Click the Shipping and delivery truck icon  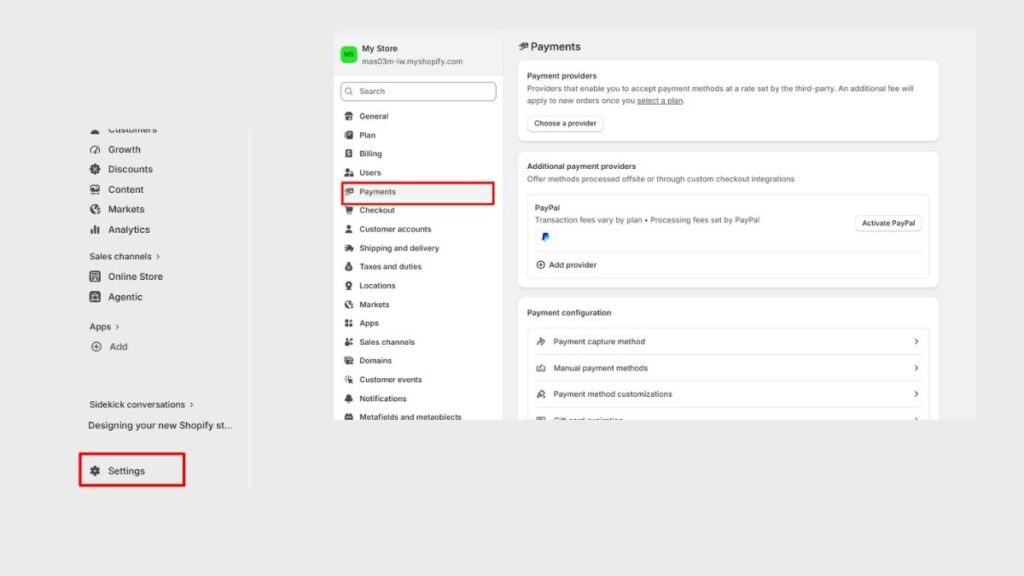tap(349, 248)
